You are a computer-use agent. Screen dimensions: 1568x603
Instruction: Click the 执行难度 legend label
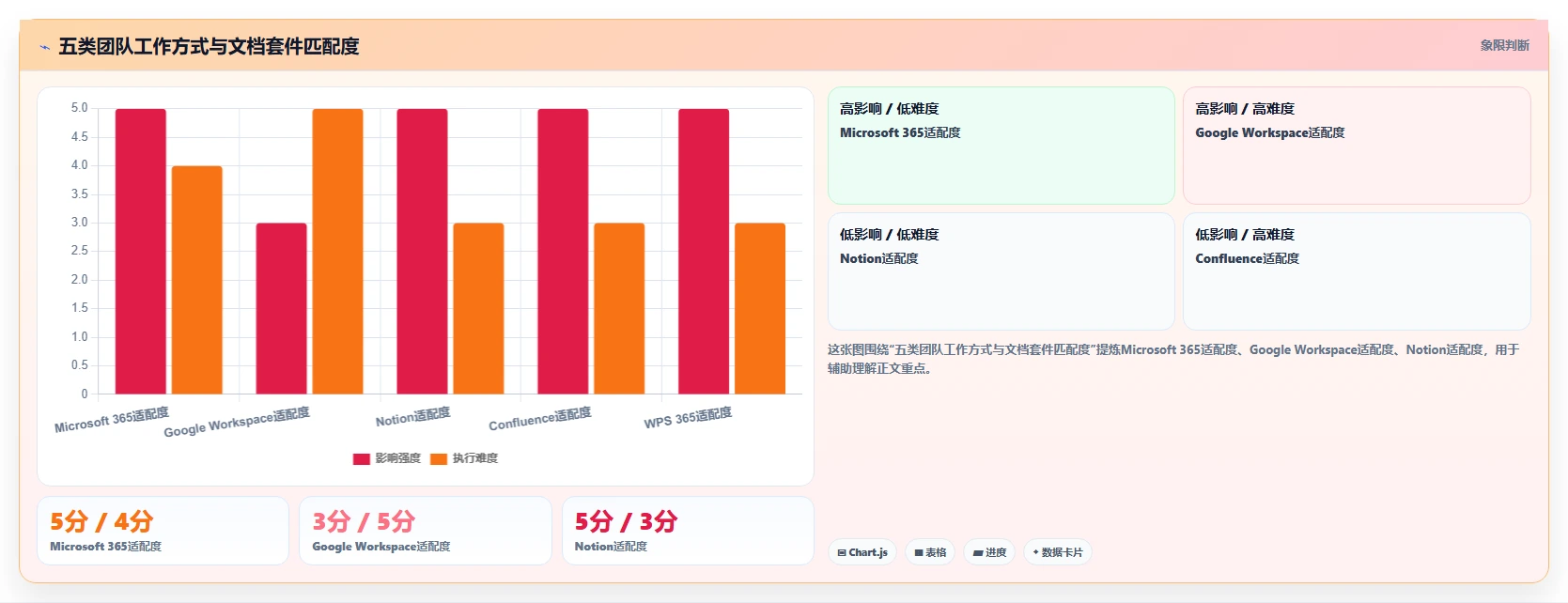pyautogui.click(x=475, y=458)
